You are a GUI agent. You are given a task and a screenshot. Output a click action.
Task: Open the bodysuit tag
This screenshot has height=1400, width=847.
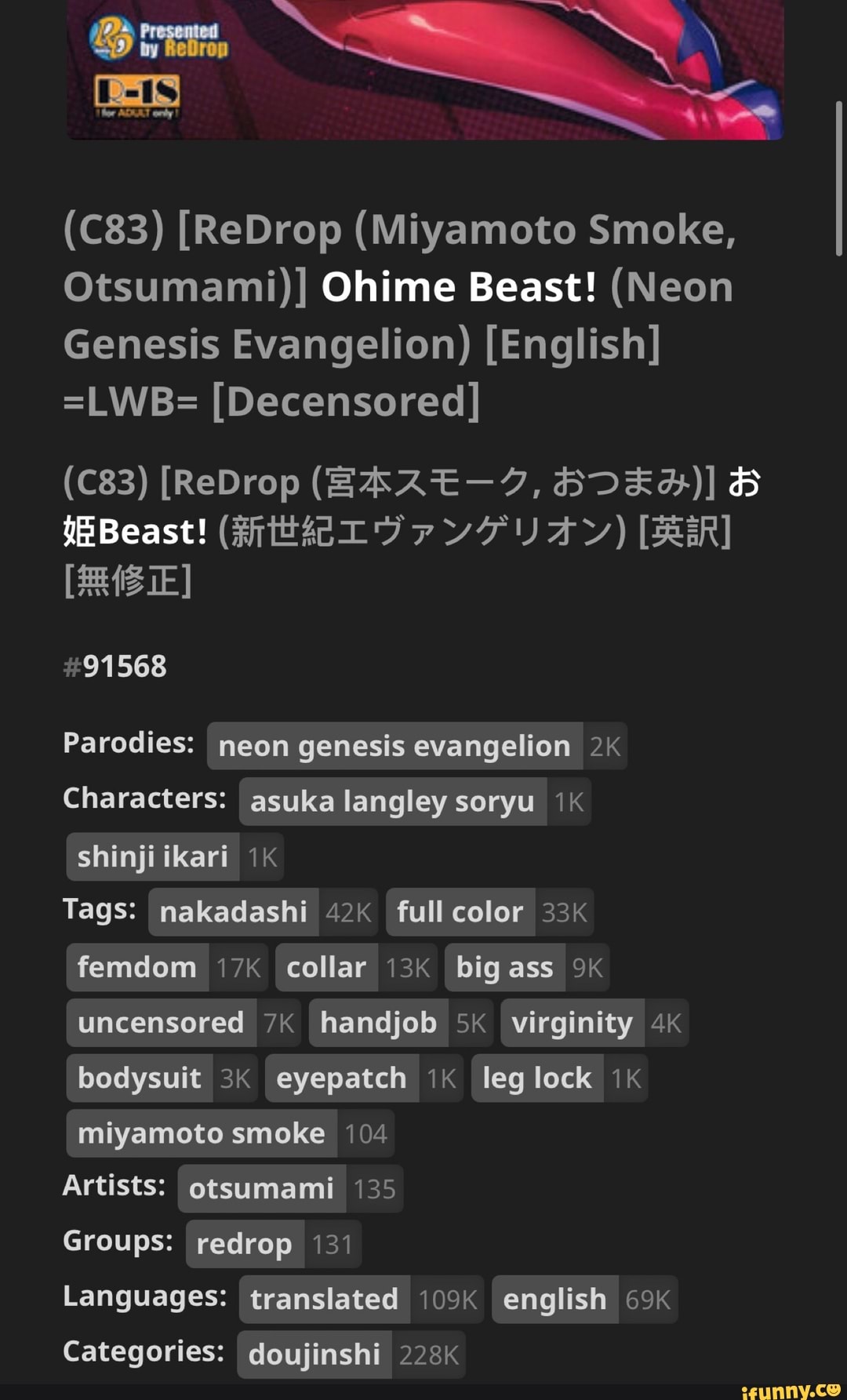(x=139, y=1078)
